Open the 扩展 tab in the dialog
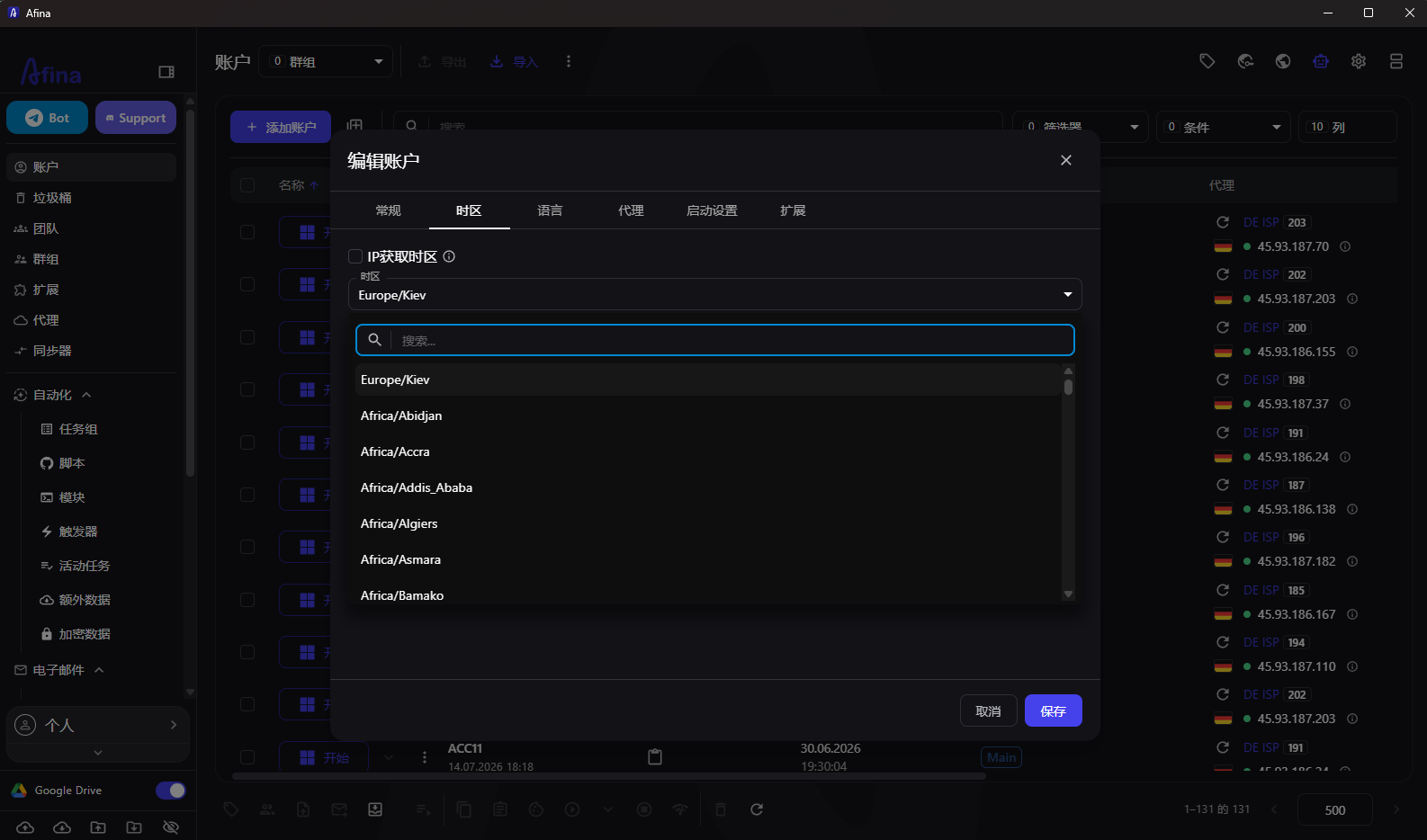The height and width of the screenshot is (840, 1427). (793, 210)
